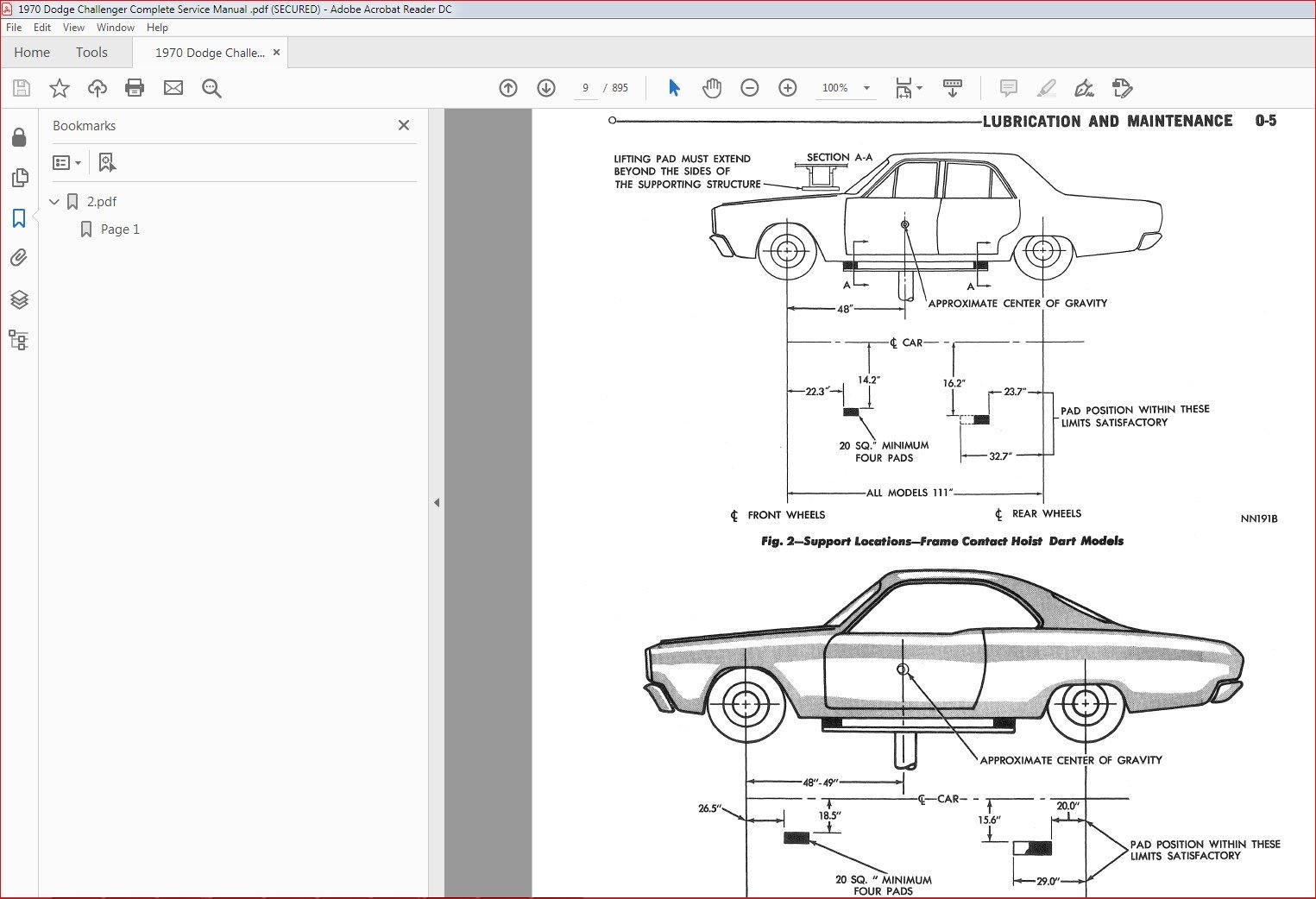Select the Page 1 bookmark
Viewport: 1316px width, 899px height.
point(120,229)
